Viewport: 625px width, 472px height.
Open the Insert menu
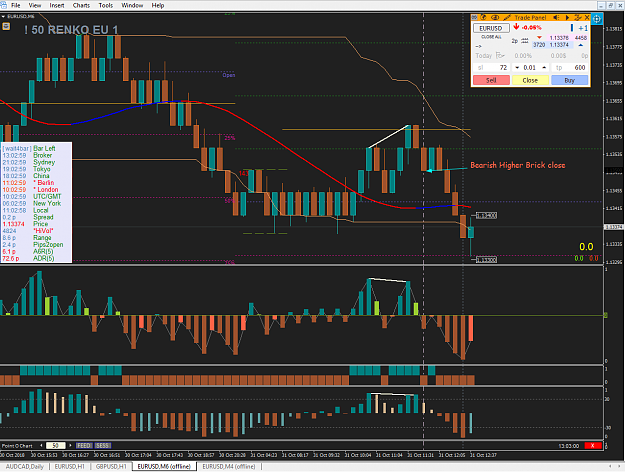coord(57,5)
